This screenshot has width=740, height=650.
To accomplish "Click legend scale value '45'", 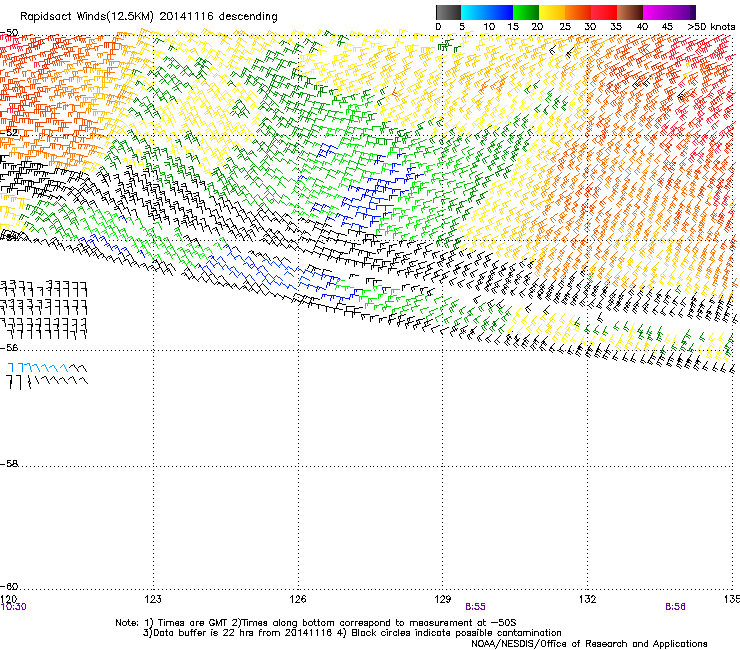I will point(667,27).
